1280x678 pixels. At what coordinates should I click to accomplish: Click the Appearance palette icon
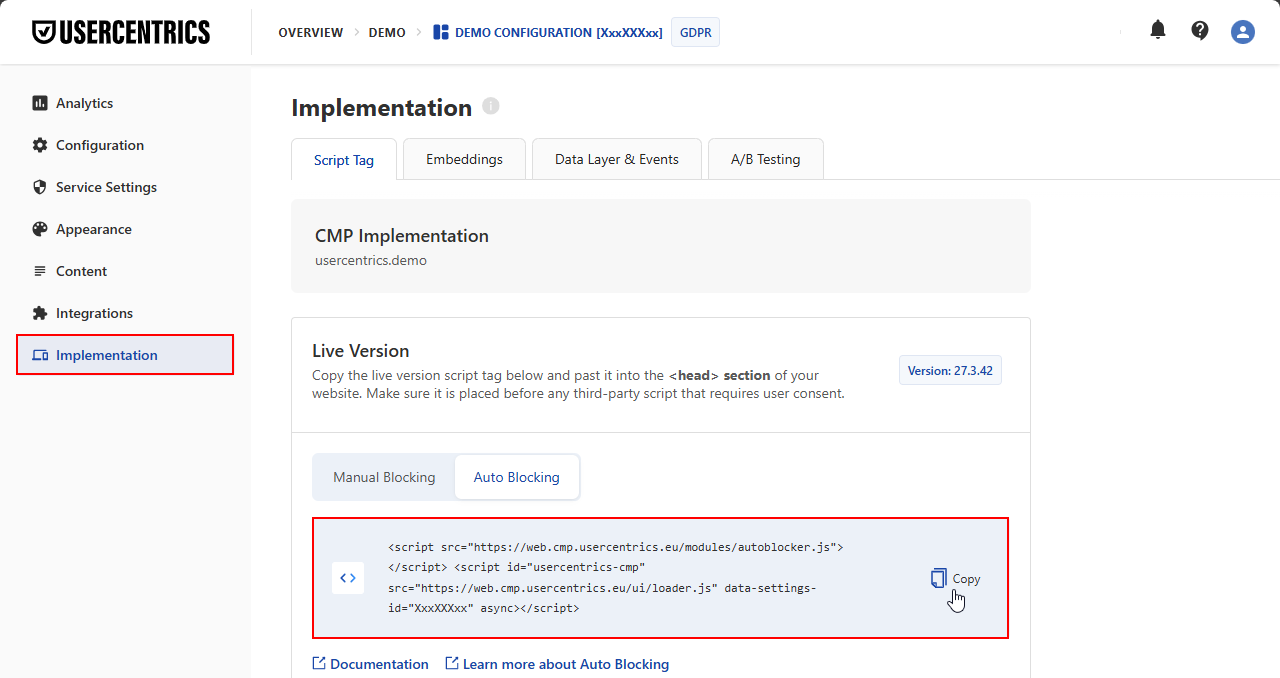[x=40, y=229]
